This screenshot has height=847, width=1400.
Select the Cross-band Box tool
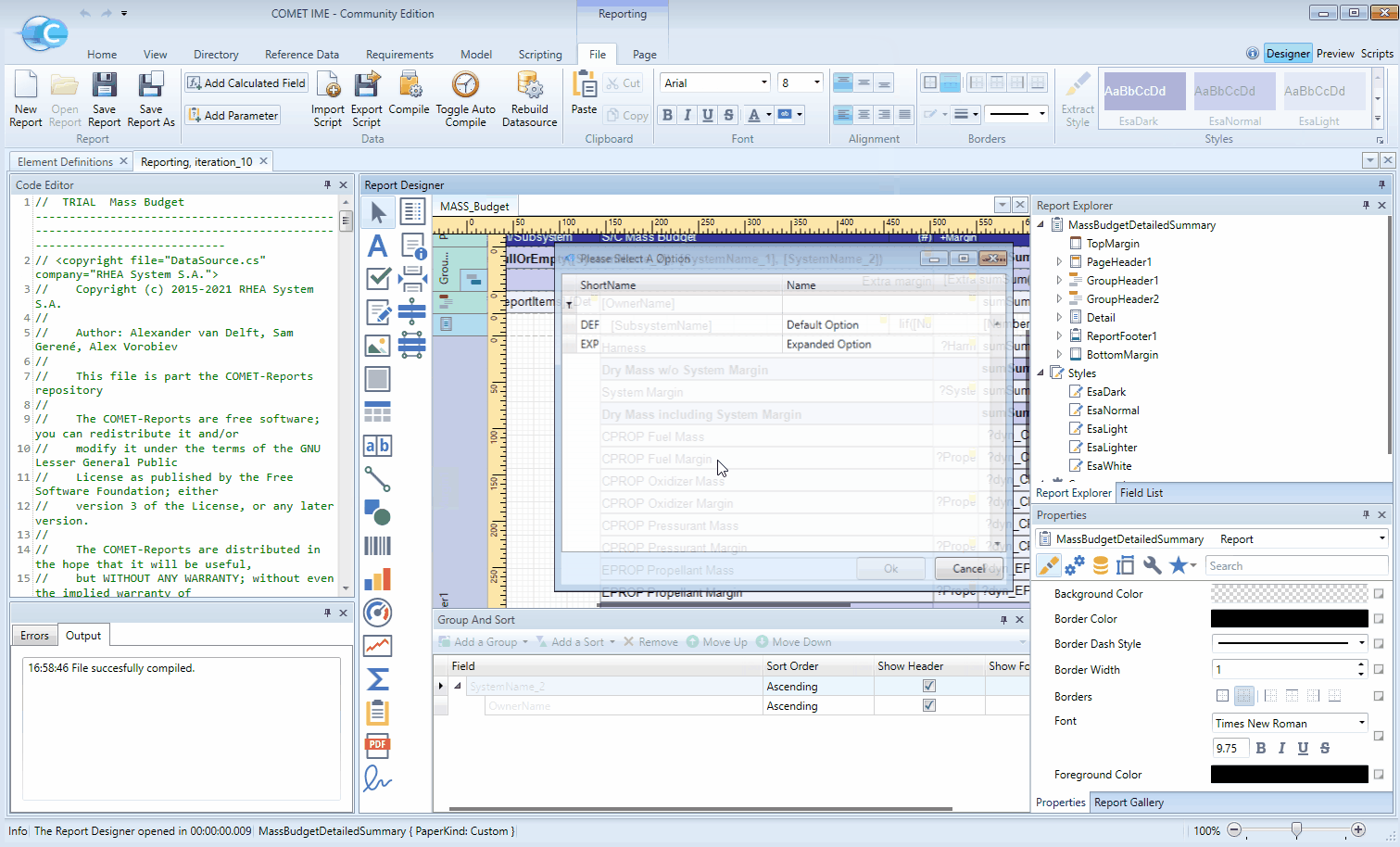click(412, 346)
